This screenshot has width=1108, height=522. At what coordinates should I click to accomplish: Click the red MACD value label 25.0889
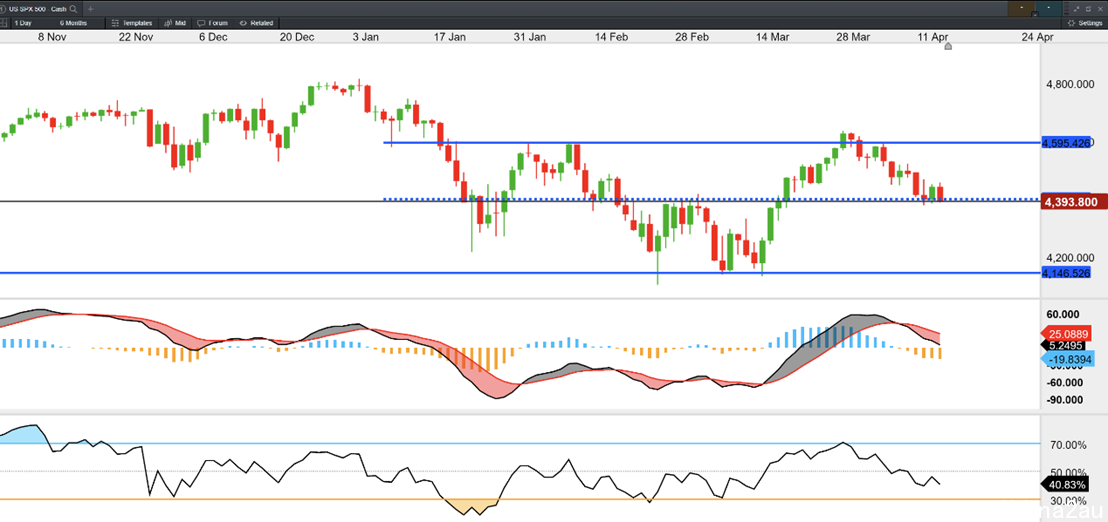tap(1073, 333)
